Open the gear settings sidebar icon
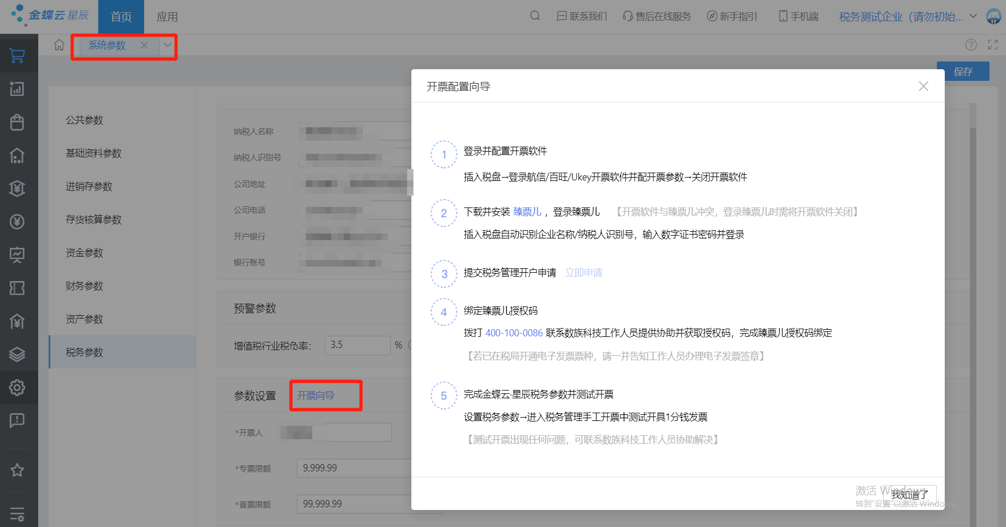Viewport: 1006px width, 527px height. [x=17, y=387]
